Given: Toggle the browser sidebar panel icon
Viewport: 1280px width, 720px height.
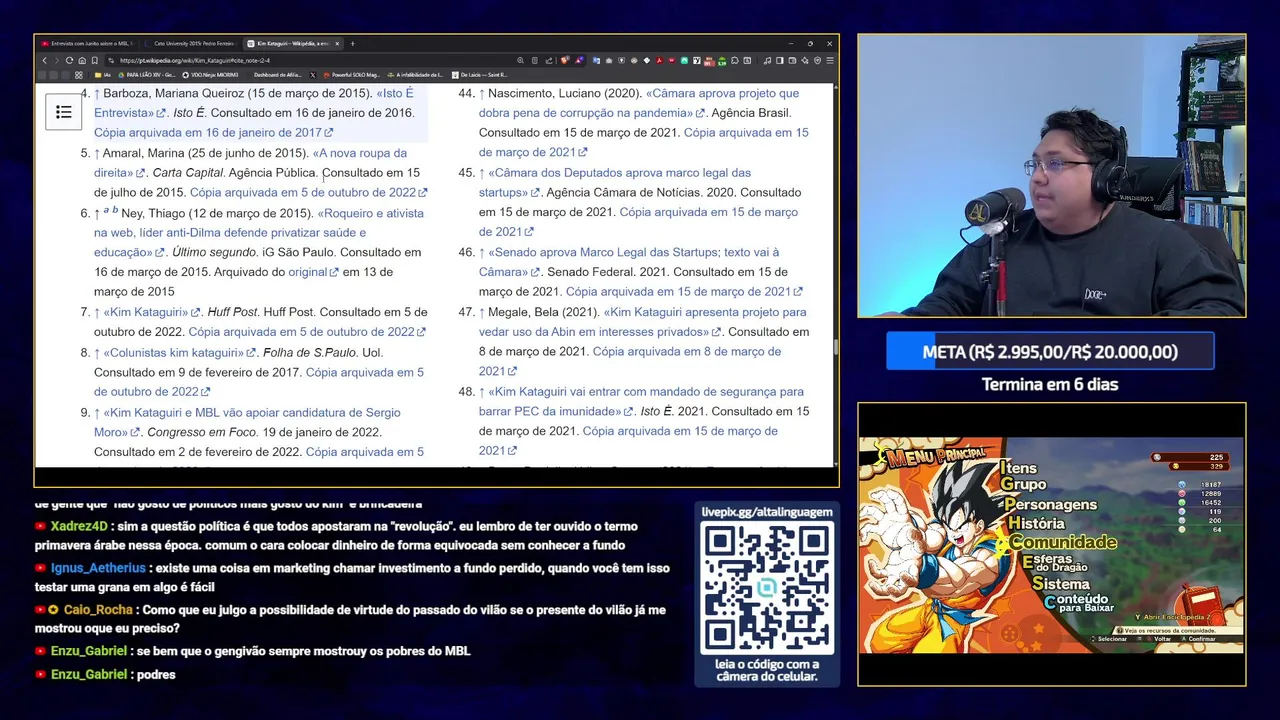Looking at the screenshot, I should coord(779,60).
